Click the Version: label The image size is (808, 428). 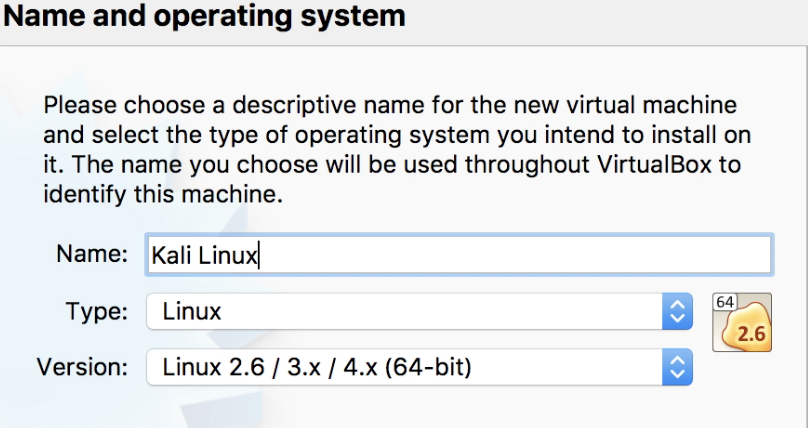click(82, 367)
